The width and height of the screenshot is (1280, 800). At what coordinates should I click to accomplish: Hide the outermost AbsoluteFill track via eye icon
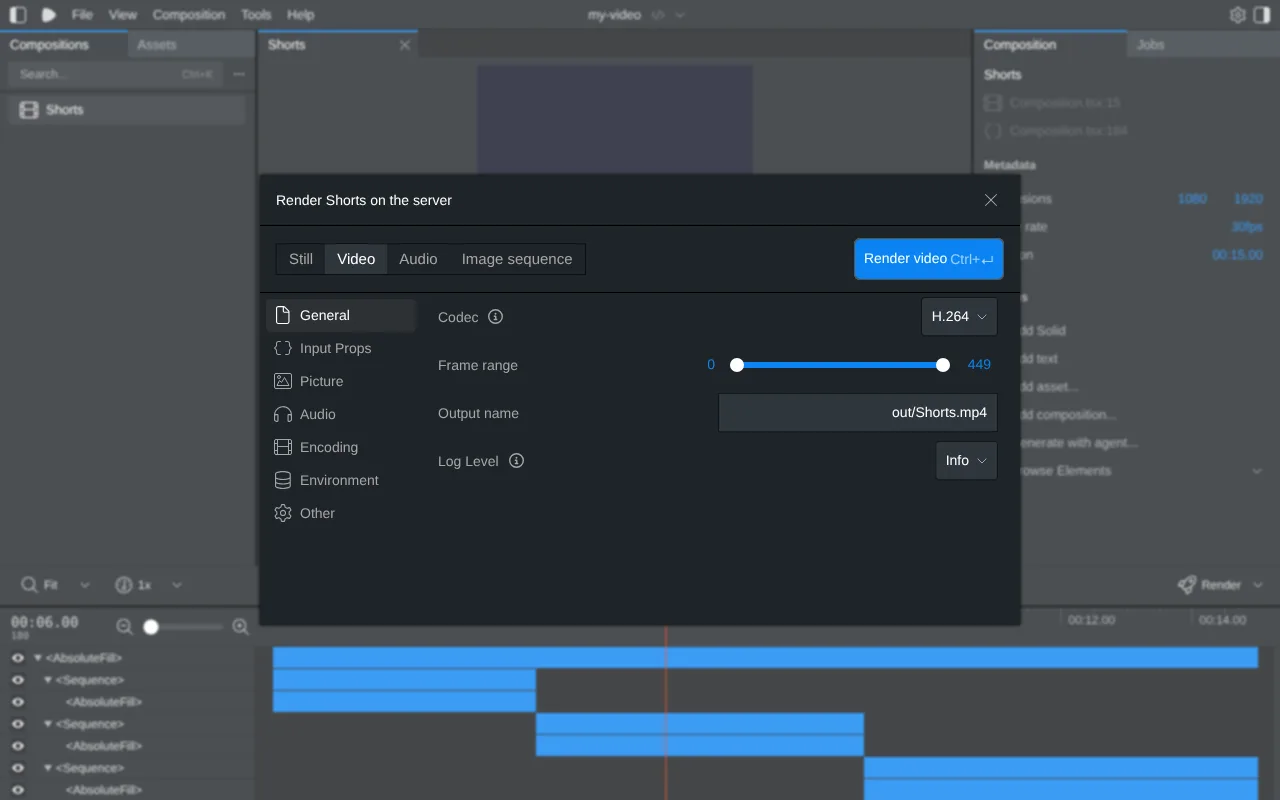pos(18,658)
